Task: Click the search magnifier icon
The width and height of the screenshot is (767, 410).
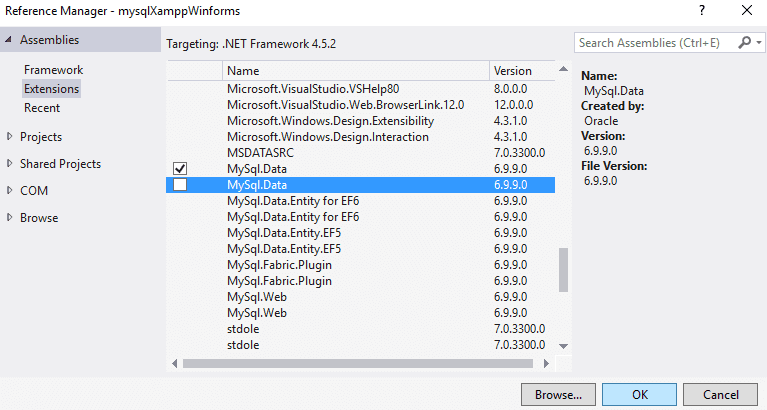Action: pyautogui.click(x=744, y=43)
